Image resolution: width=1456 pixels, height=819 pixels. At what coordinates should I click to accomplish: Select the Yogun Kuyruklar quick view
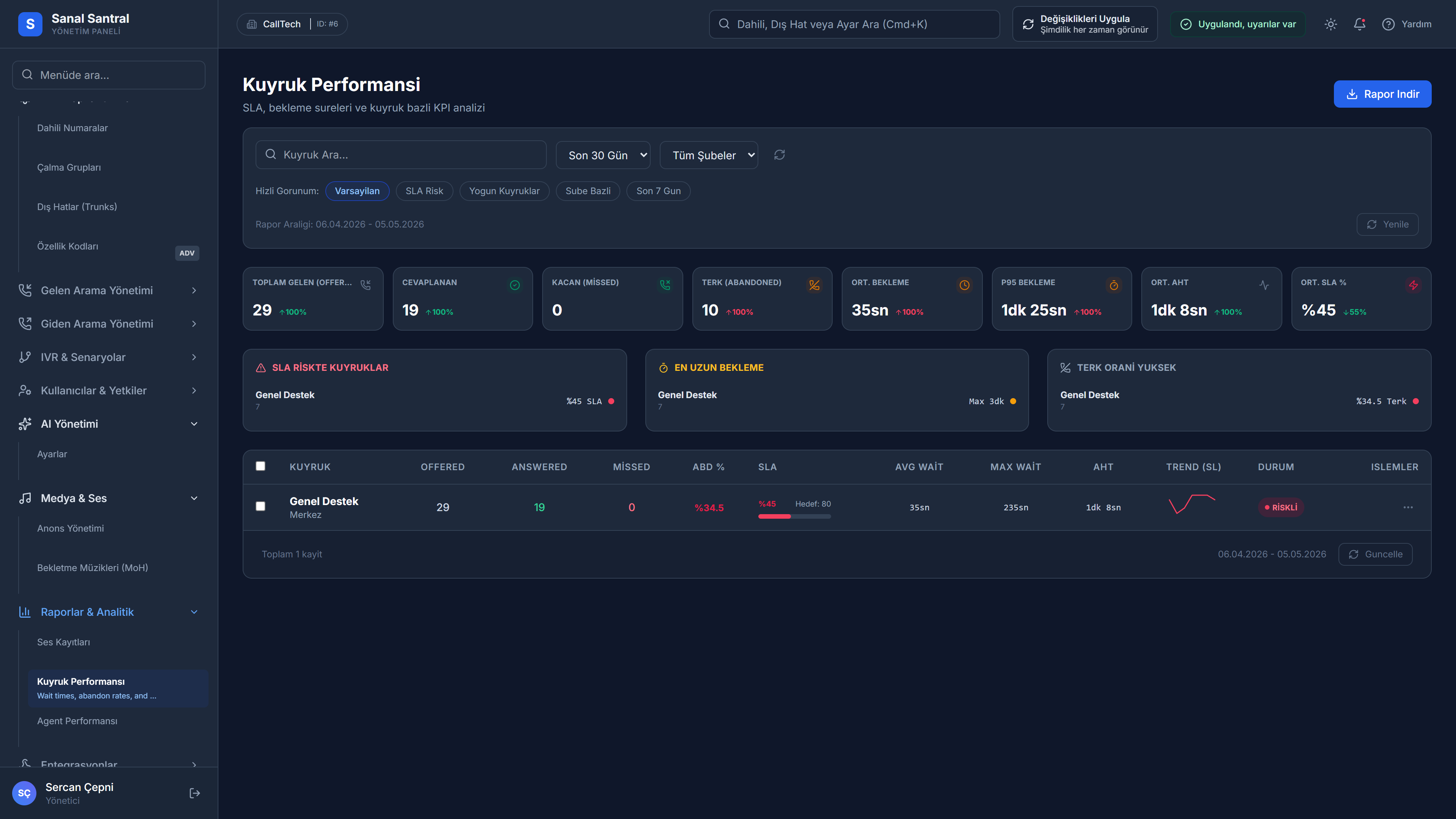click(504, 191)
